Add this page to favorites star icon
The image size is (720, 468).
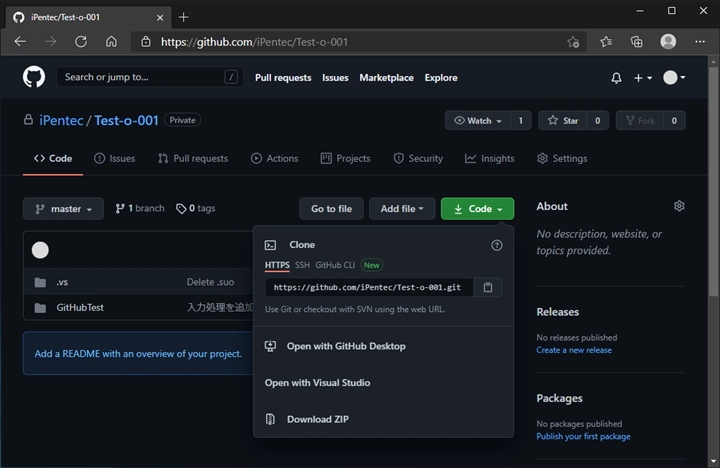click(x=573, y=42)
